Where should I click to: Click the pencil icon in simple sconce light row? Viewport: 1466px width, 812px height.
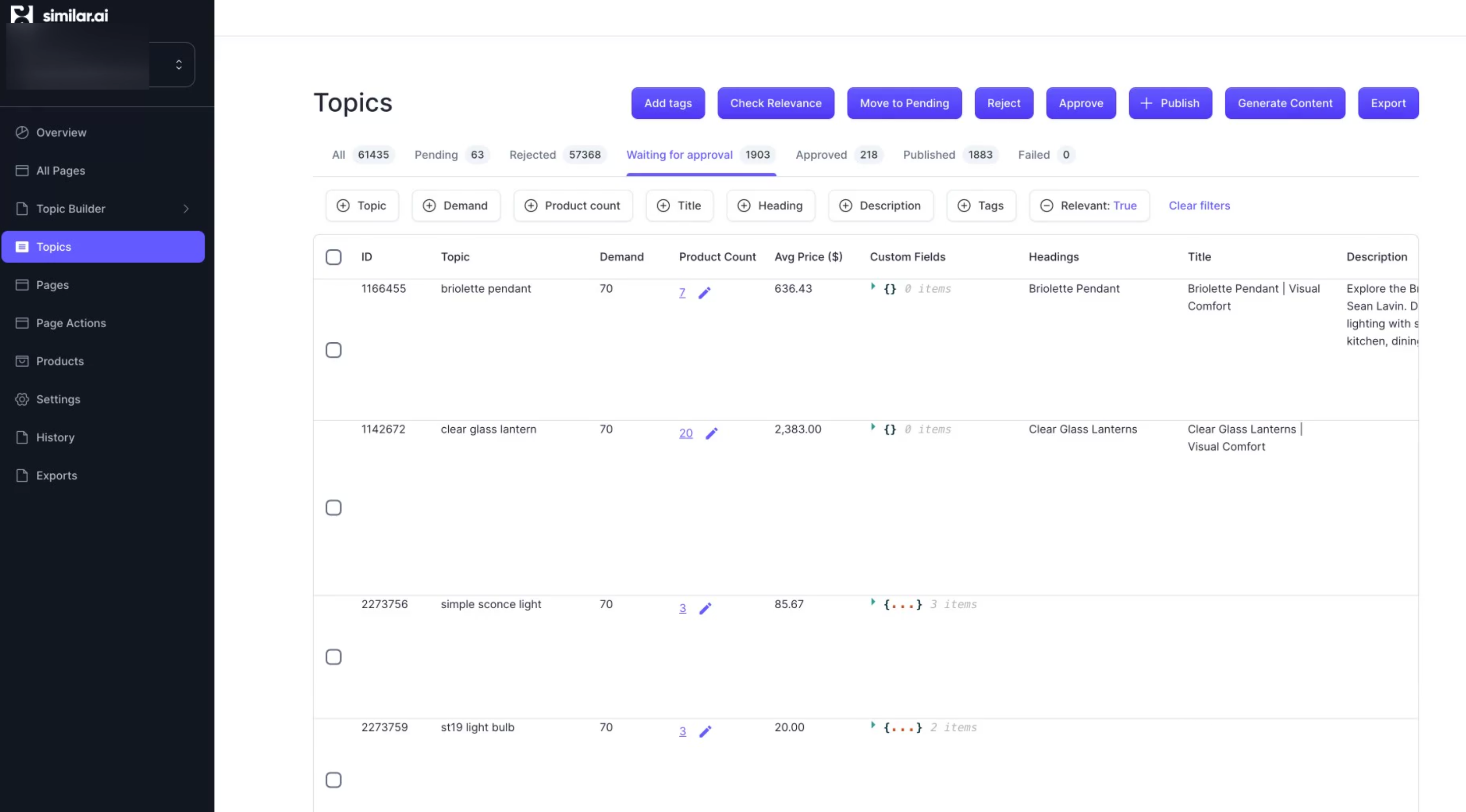(705, 609)
